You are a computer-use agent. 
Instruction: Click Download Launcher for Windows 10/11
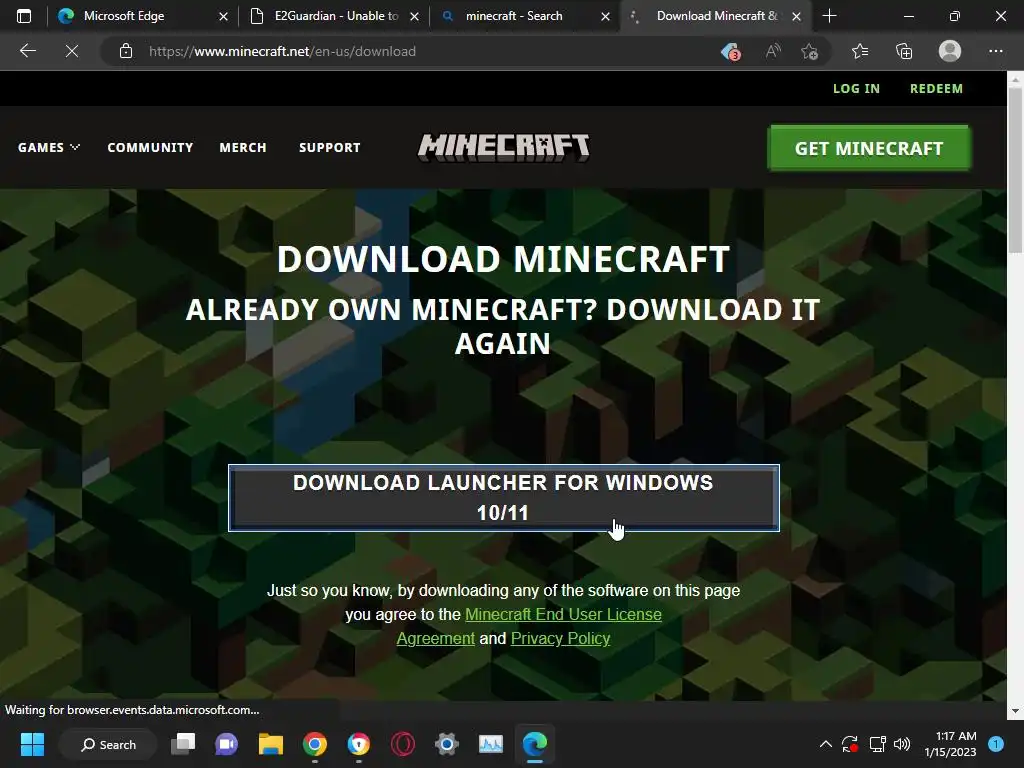pyautogui.click(x=504, y=498)
